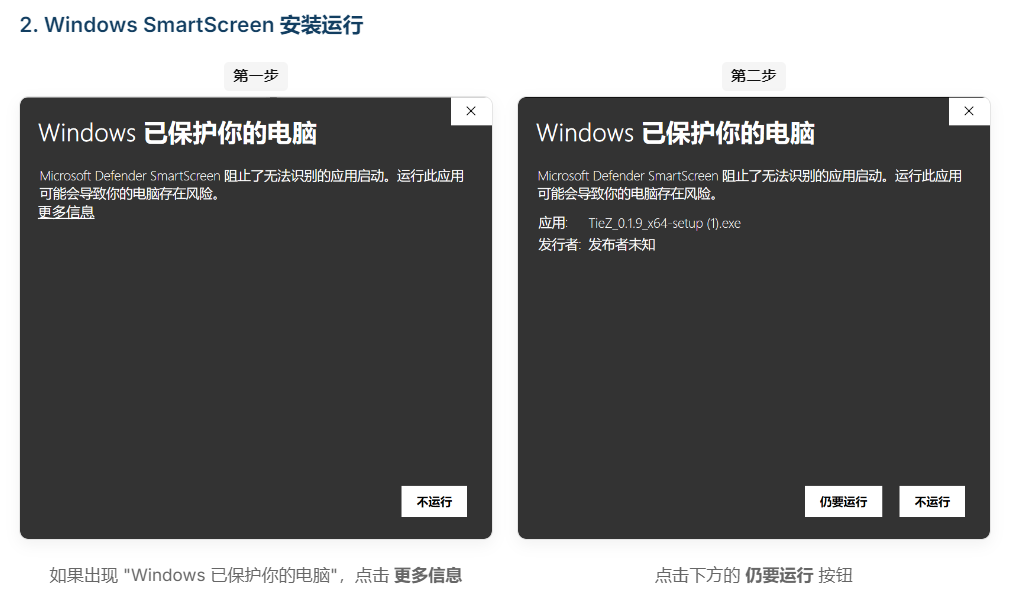Image resolution: width=1015 pixels, height=610 pixels.
Task: Close the 第一步 SmartScreen dialog
Action: click(x=471, y=111)
